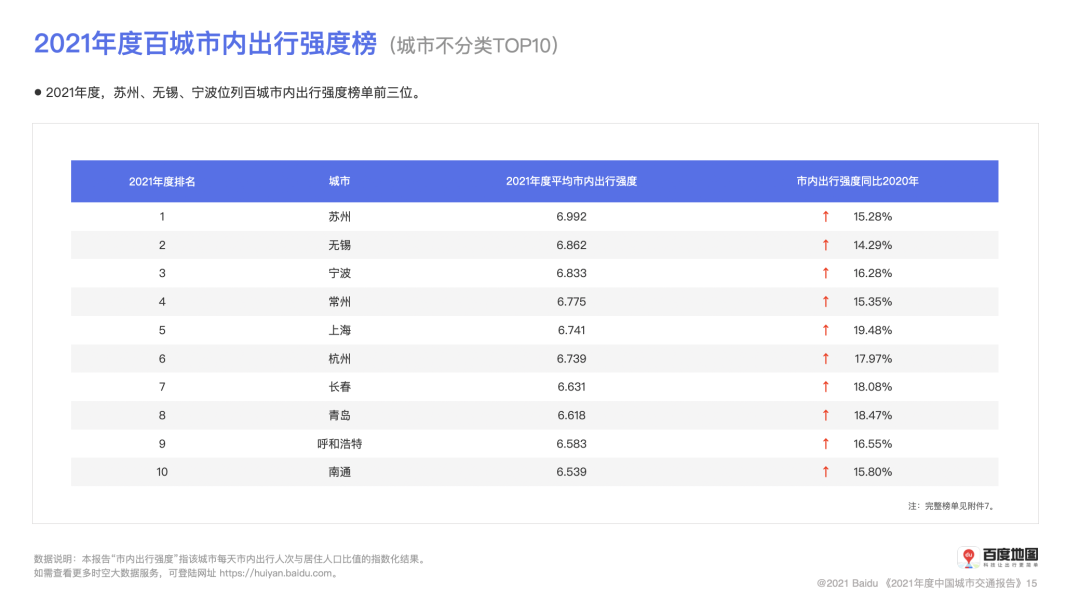Open the huiyan.baidu.com link
Image resolution: width=1080 pixels, height=606 pixels.
tap(276, 574)
